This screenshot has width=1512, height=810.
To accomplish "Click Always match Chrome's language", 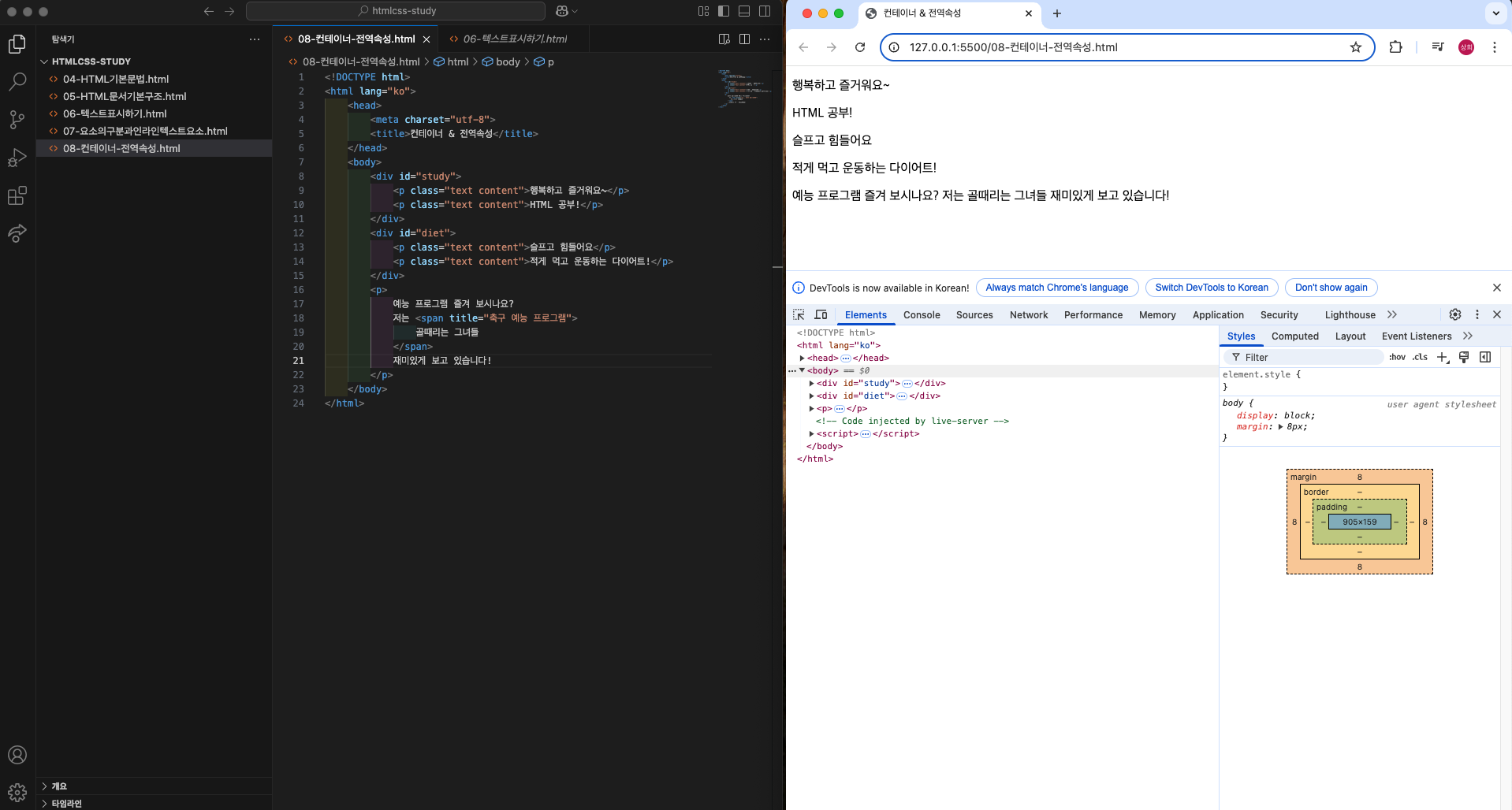I will [1057, 288].
